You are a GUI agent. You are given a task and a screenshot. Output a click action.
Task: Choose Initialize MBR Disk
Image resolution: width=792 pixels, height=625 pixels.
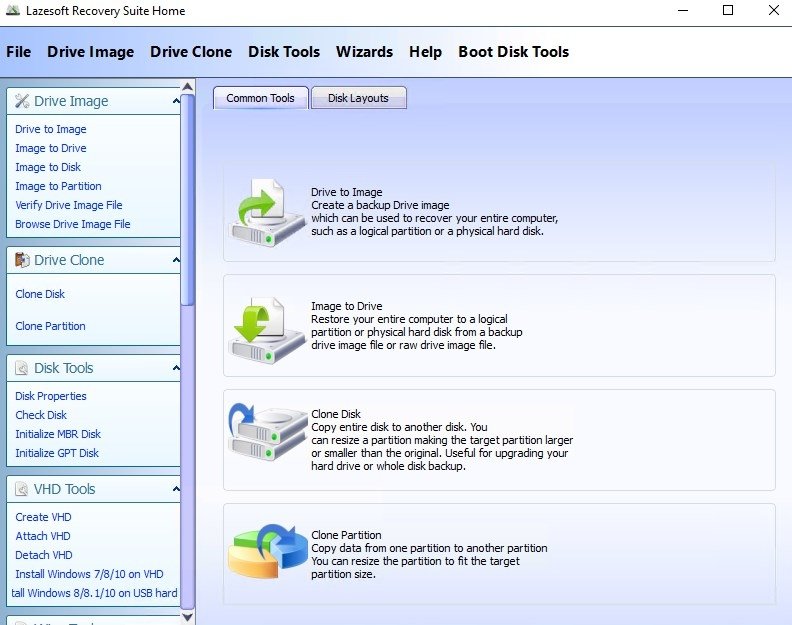(x=58, y=434)
